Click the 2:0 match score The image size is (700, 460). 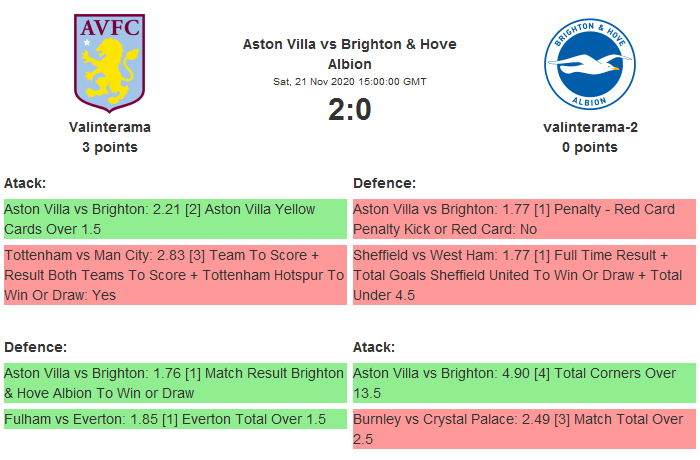click(x=349, y=109)
